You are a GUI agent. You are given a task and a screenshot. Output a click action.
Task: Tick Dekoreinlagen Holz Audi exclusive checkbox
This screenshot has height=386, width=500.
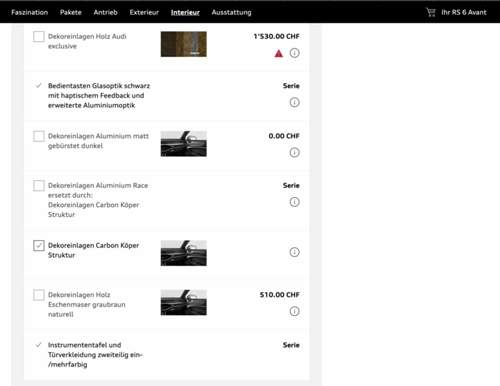tap(39, 37)
